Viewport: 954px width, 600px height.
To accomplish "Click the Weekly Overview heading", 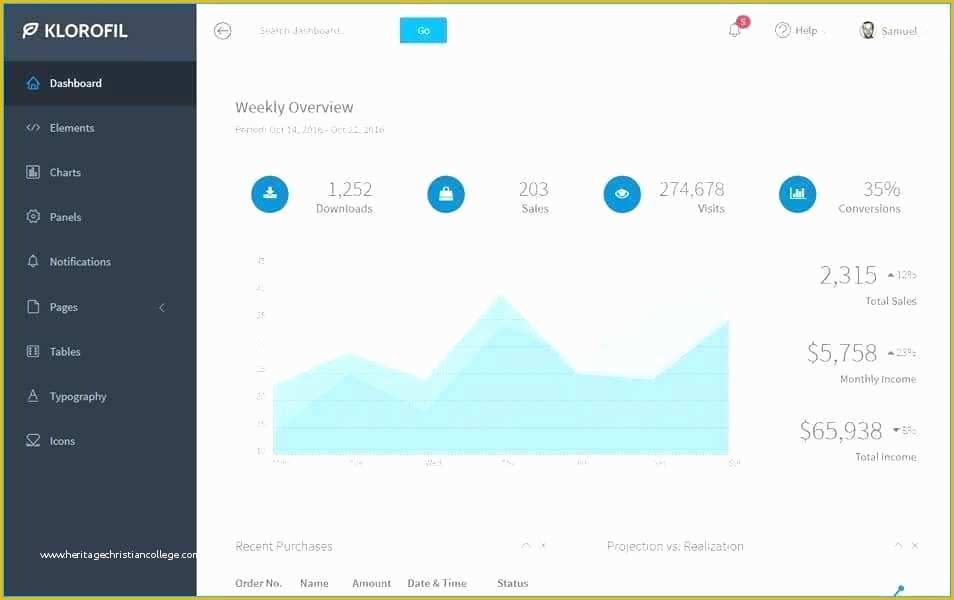I will [294, 107].
